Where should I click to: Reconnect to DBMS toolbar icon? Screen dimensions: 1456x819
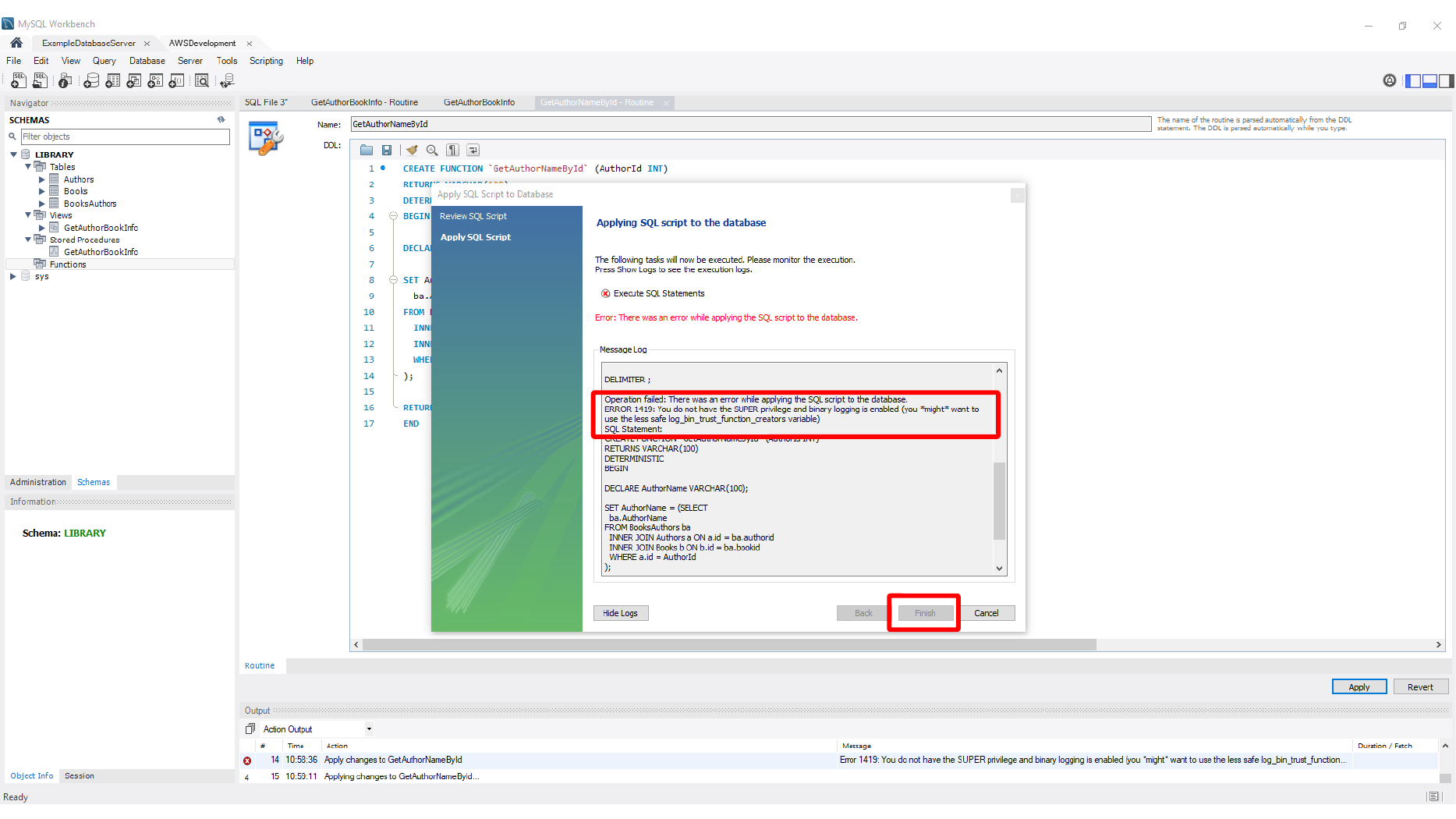[227, 80]
